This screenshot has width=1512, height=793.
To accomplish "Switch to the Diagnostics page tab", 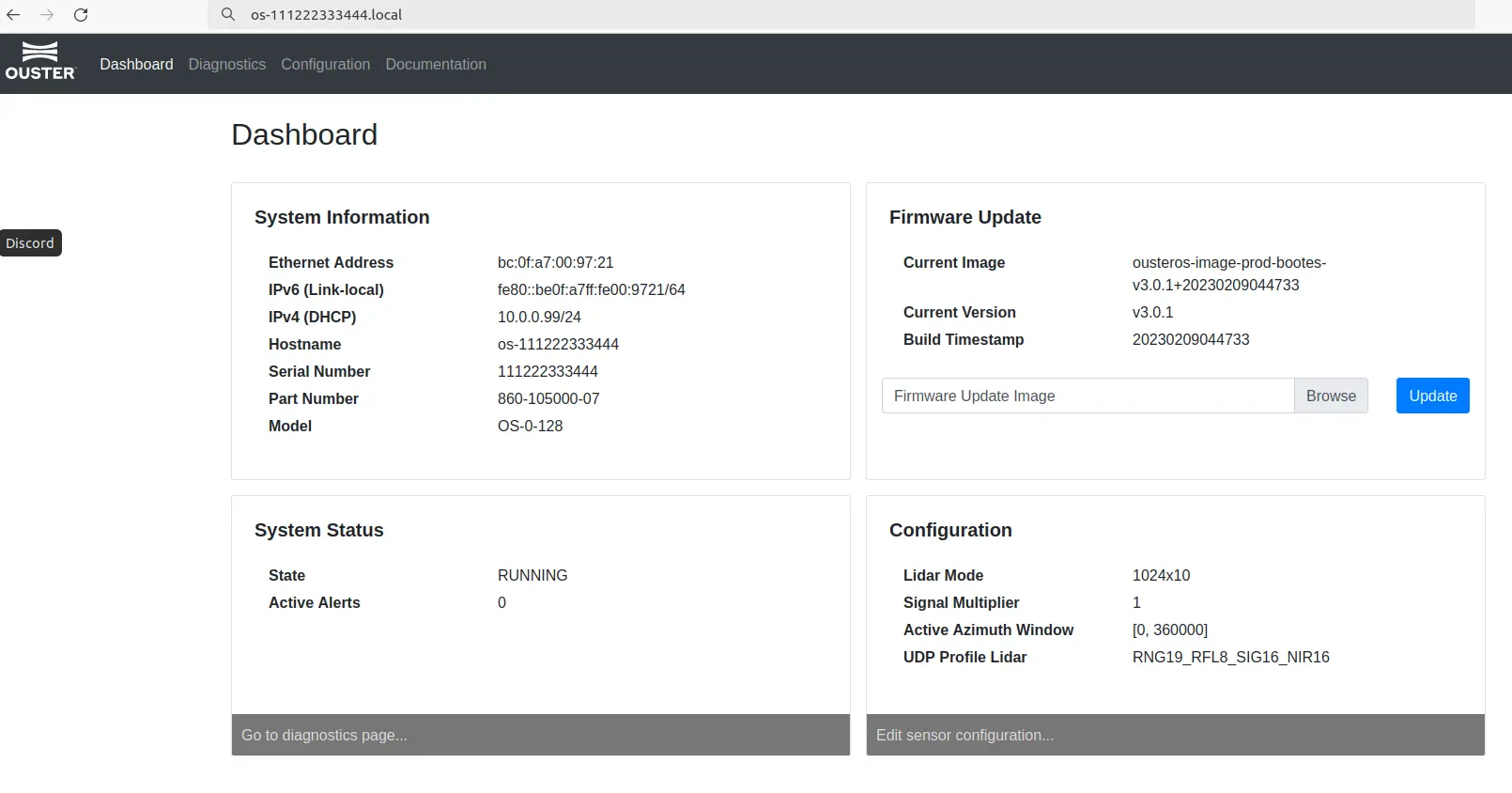I will (x=226, y=64).
